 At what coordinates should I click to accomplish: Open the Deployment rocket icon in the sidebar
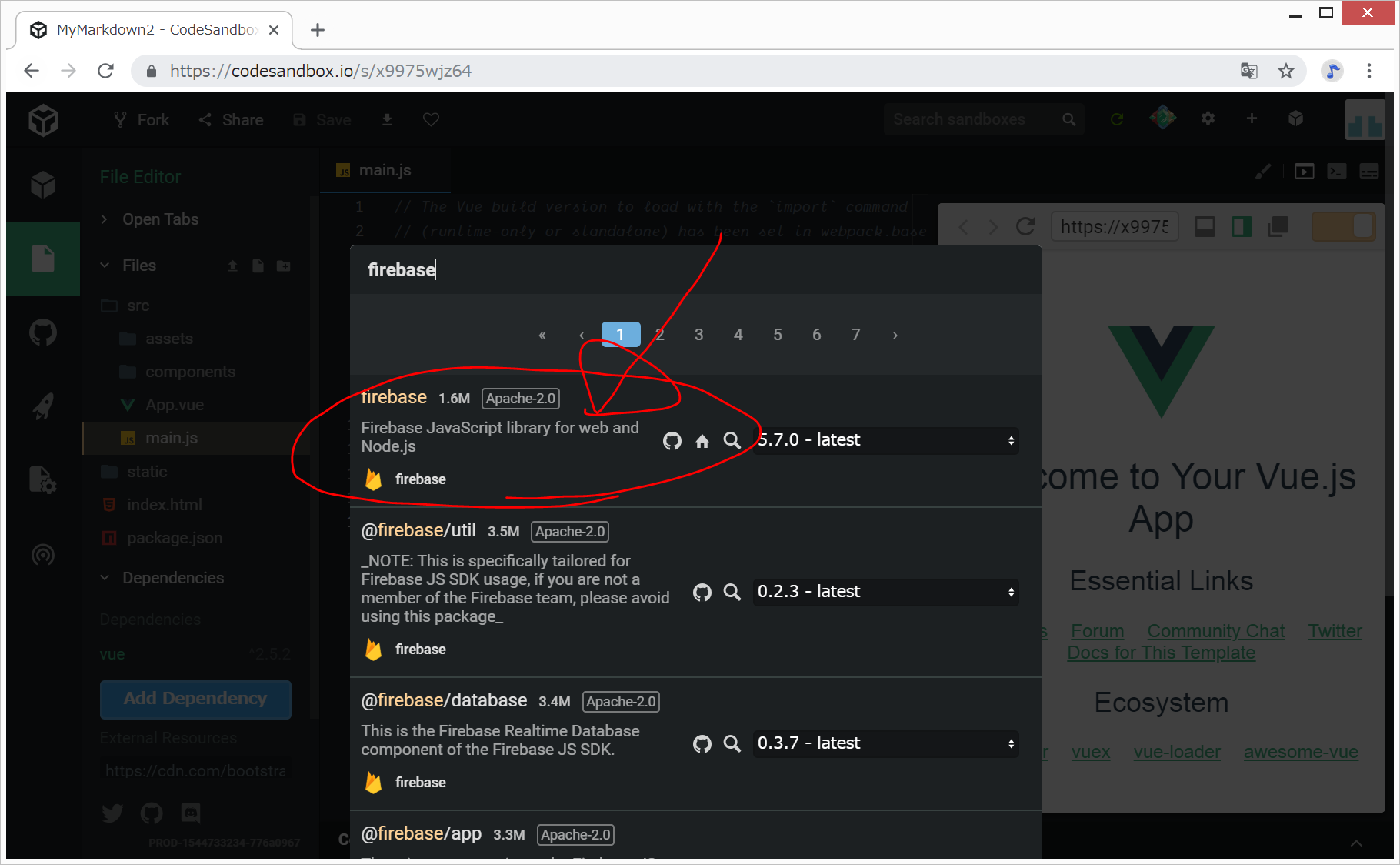(43, 406)
